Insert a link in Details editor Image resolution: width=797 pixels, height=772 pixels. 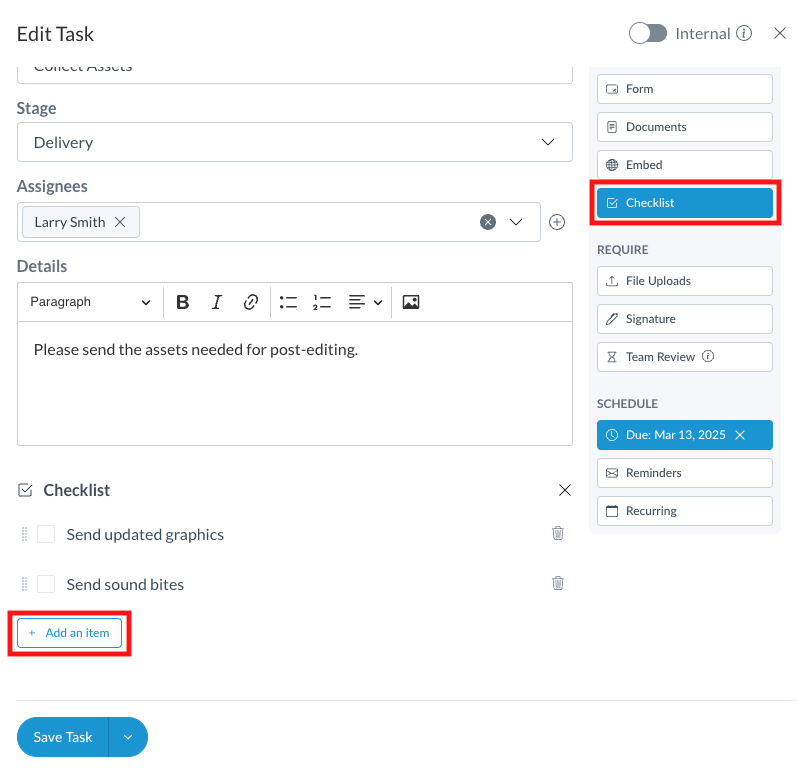[251, 302]
